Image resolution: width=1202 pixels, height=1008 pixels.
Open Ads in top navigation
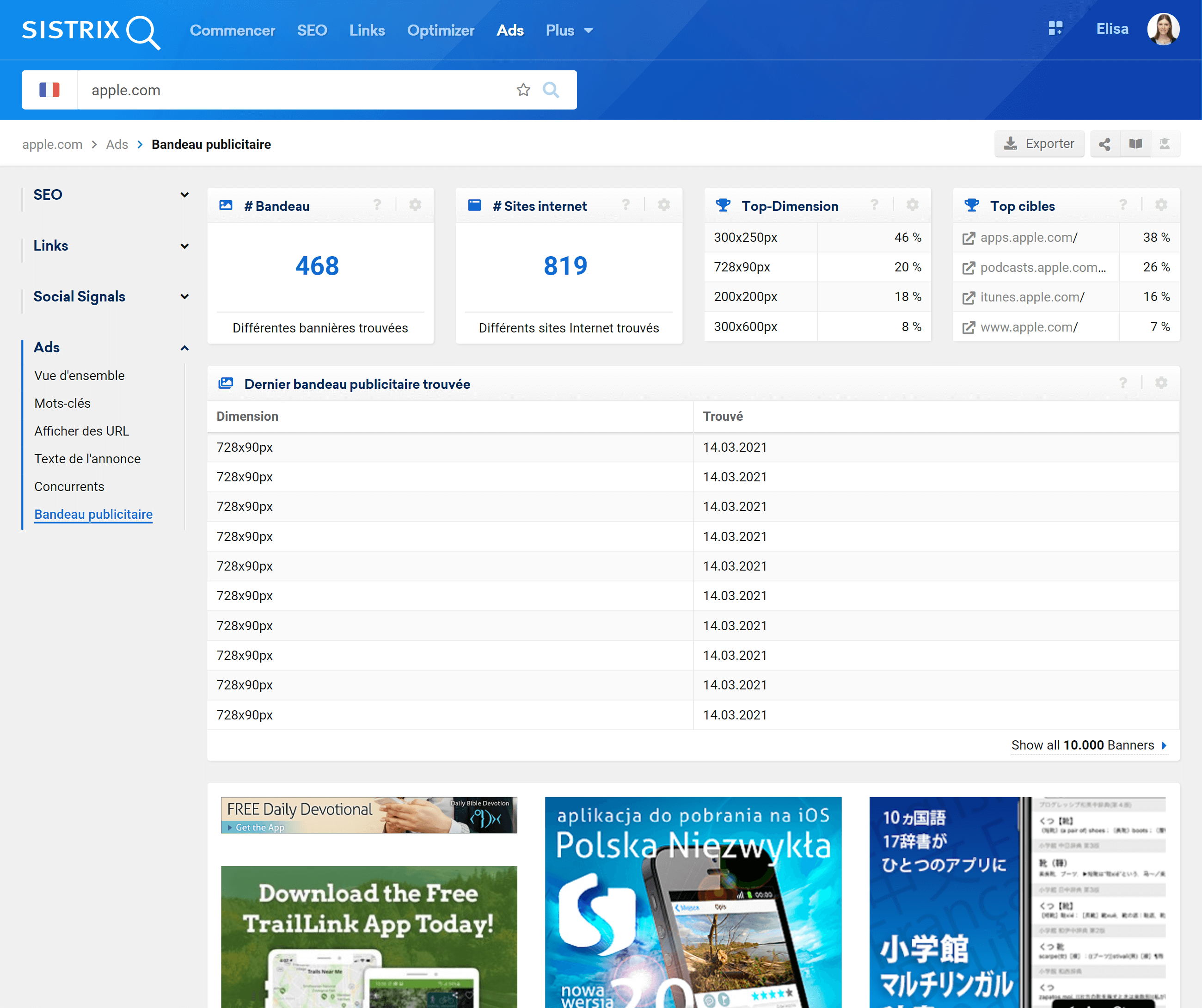click(510, 31)
